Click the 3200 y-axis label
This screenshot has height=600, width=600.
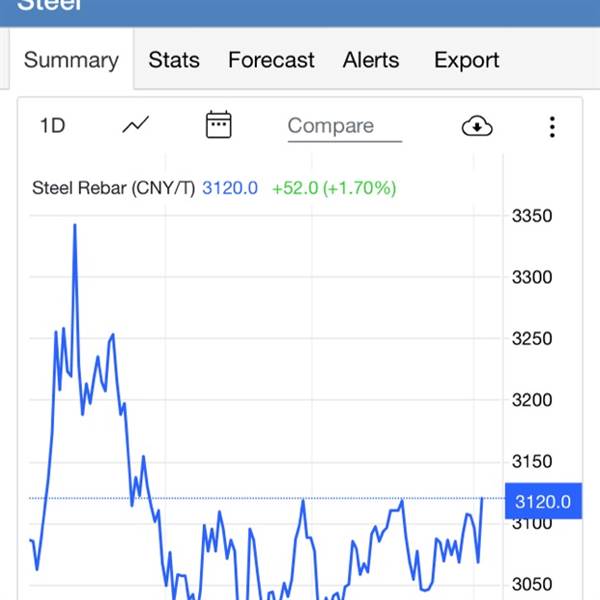(x=531, y=400)
